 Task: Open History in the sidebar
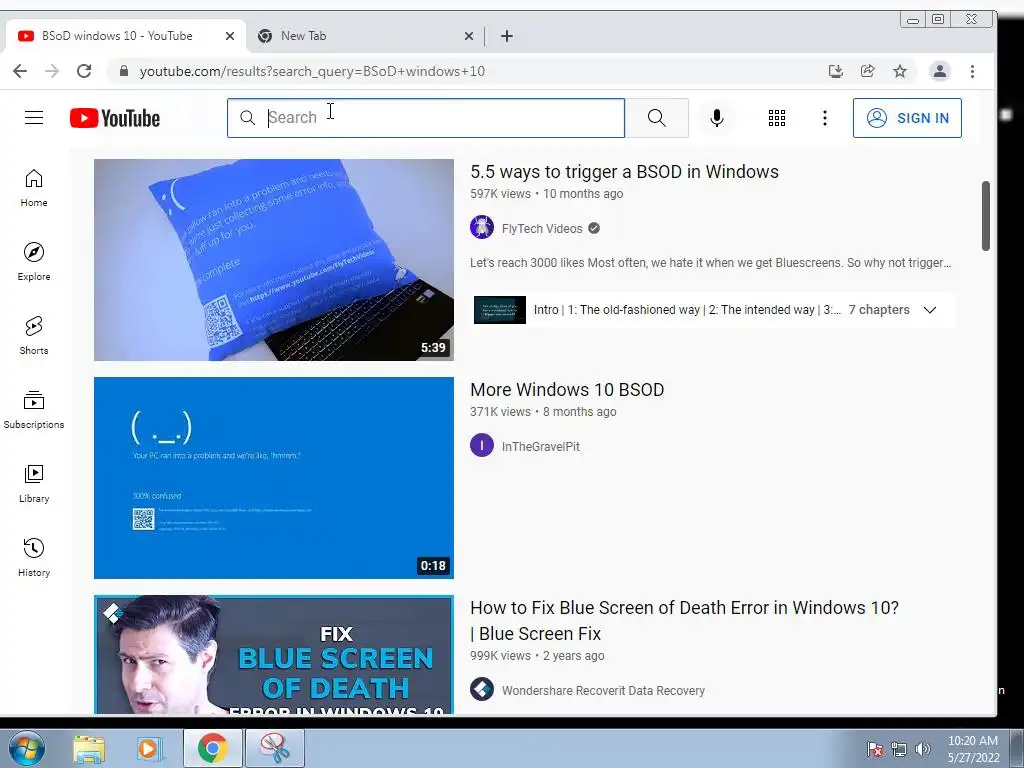[34, 557]
